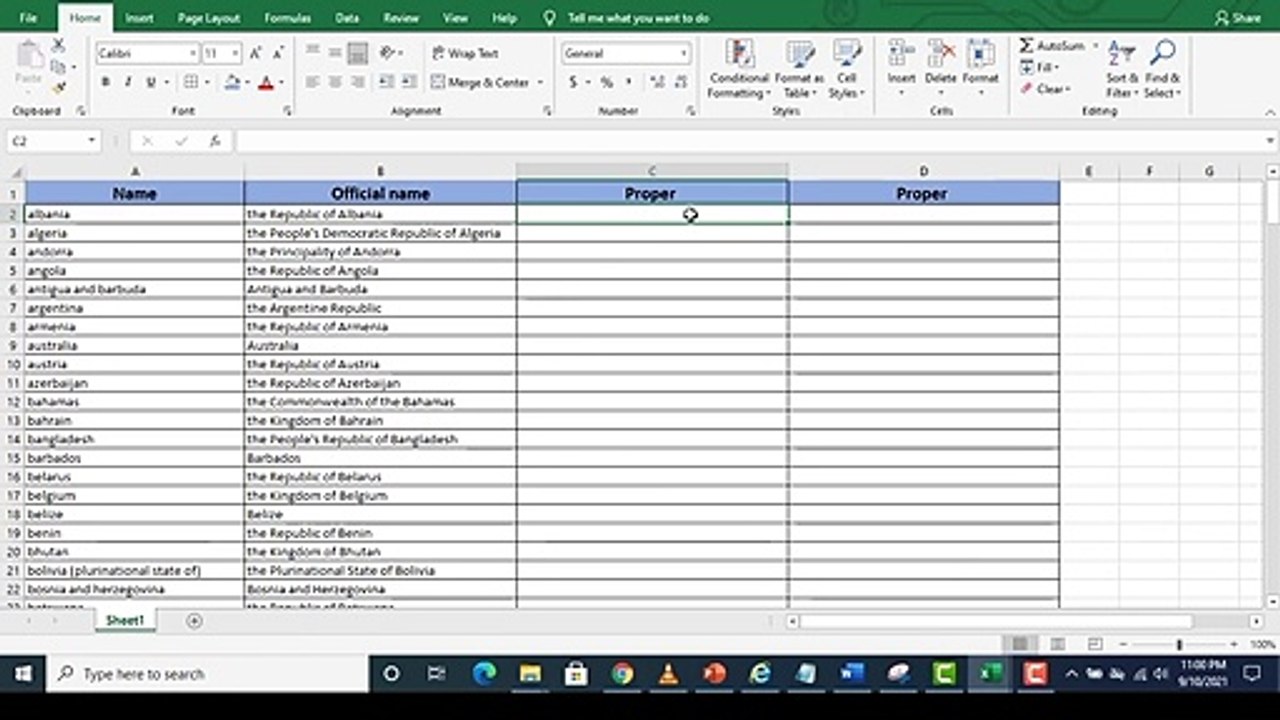
Task: Open the Font Color dropdown arrow
Action: [x=281, y=82]
